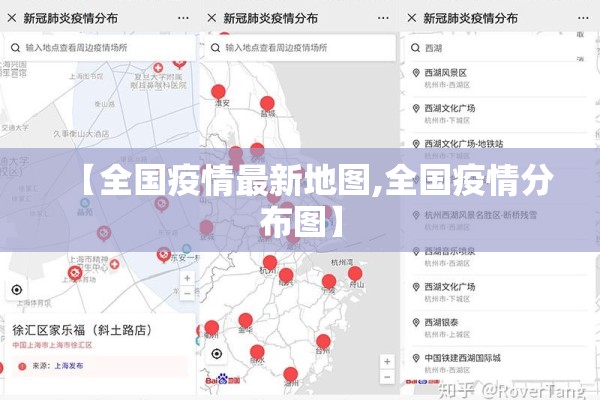Choose 西湖文化广场-地铁站 from search results
Image resolution: width=600 pixels, height=400 pixels.
click(x=497, y=149)
